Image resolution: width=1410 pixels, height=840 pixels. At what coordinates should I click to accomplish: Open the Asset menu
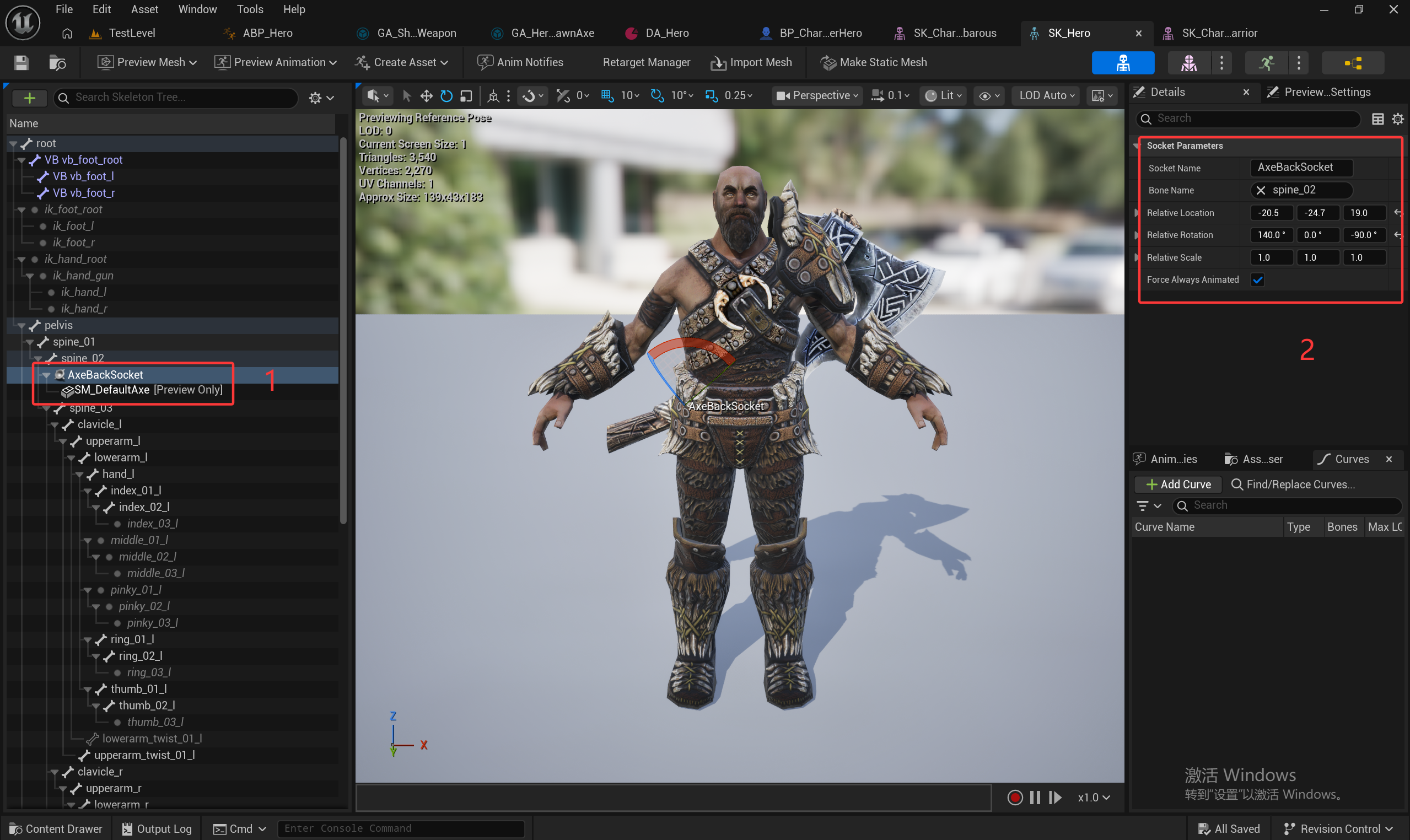[144, 9]
